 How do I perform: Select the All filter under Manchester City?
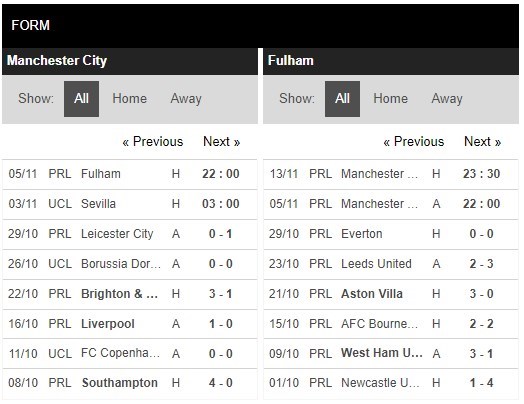[x=81, y=99]
